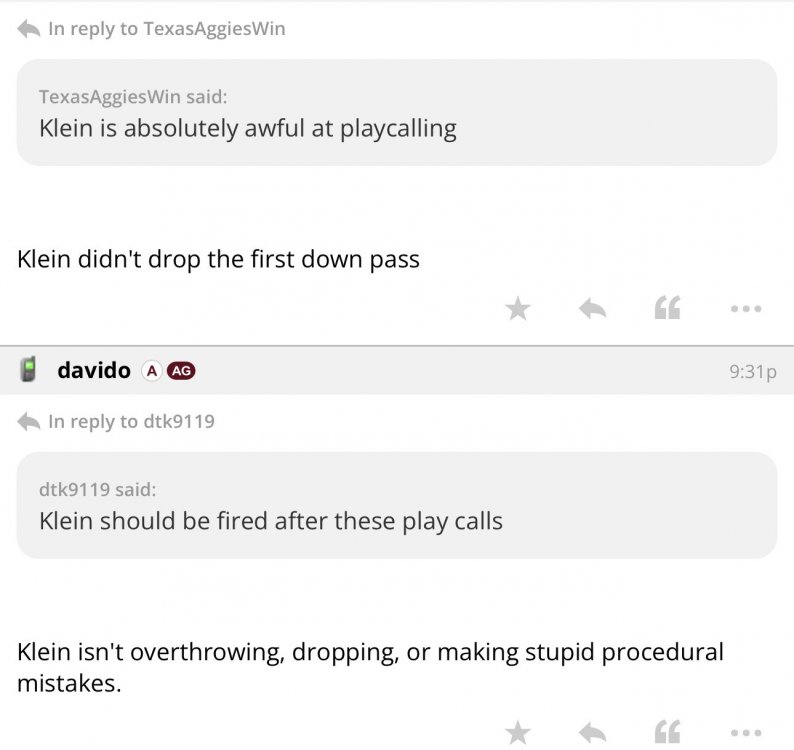
Task: Click "dtk9119 said:" quote header
Action: 98,490
